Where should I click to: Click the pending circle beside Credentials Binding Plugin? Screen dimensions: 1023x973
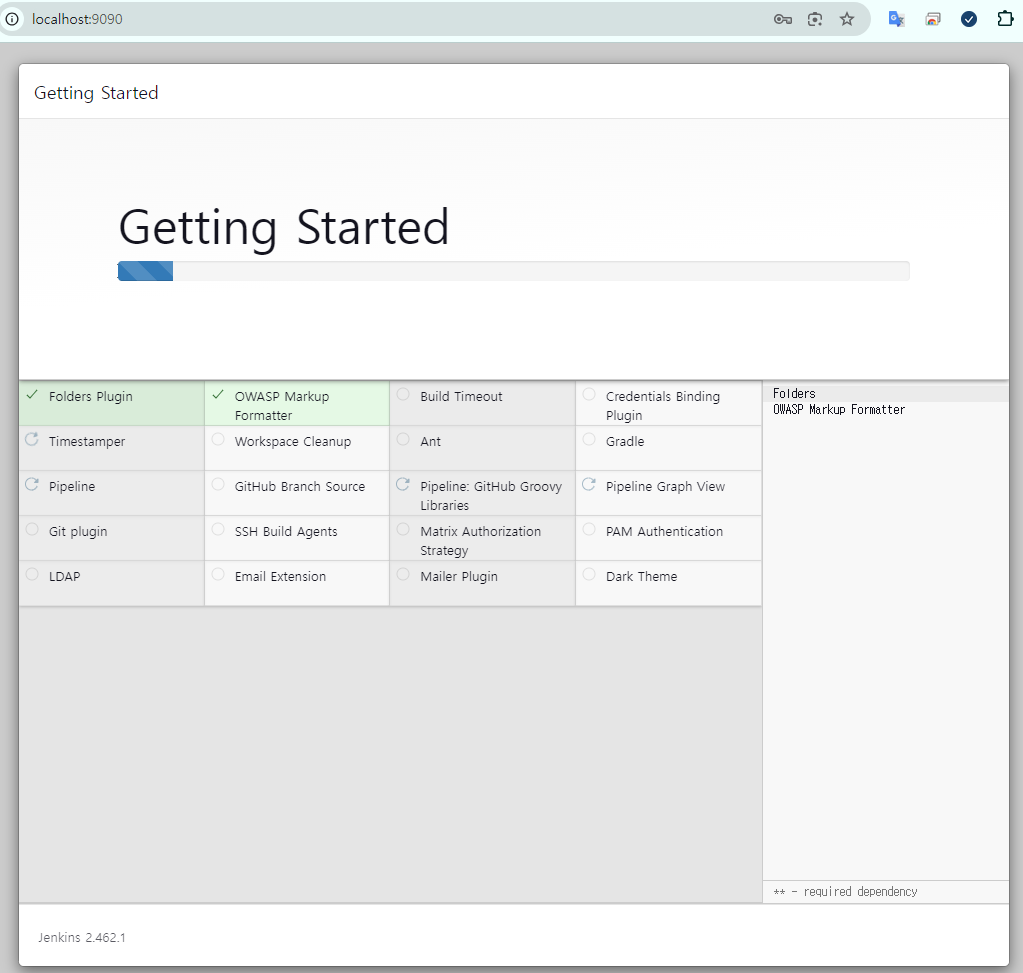589,395
